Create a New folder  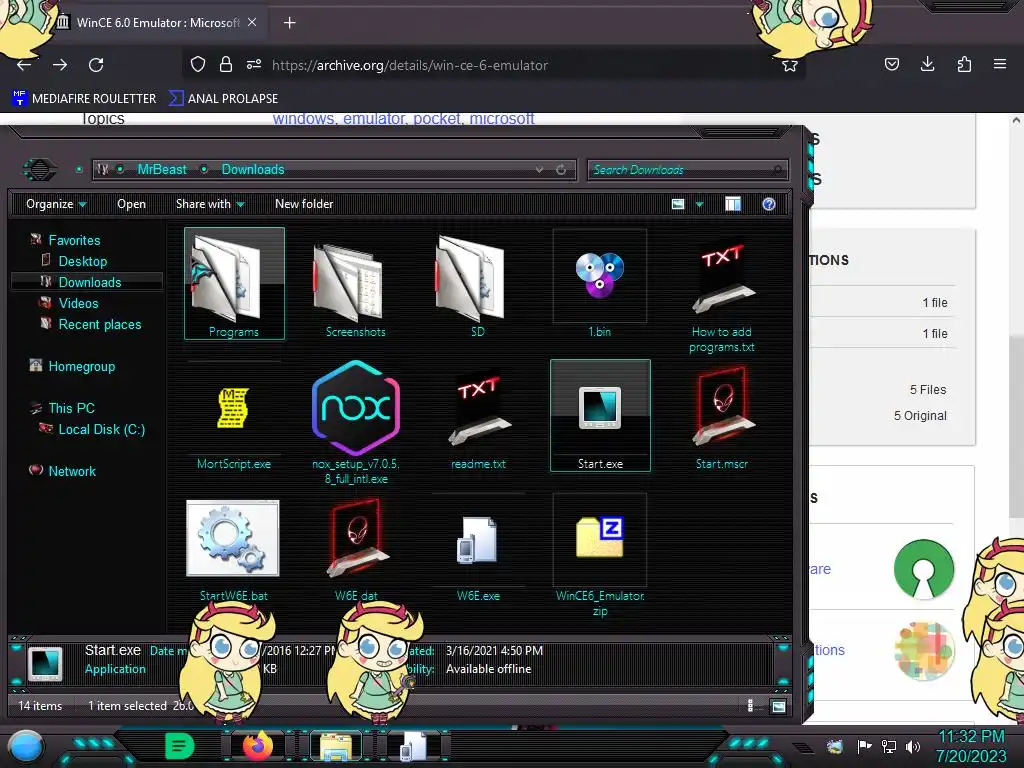[304, 204]
